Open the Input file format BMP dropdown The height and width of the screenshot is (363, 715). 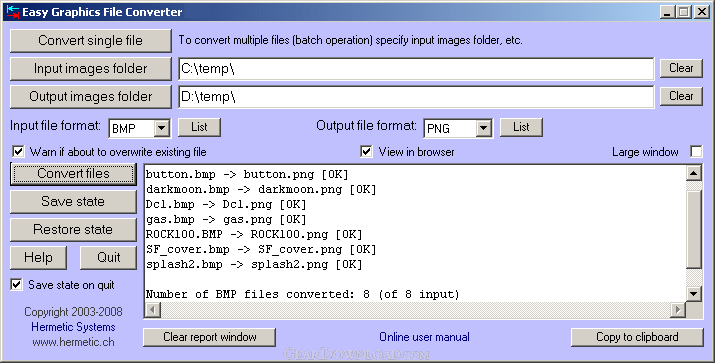point(162,129)
